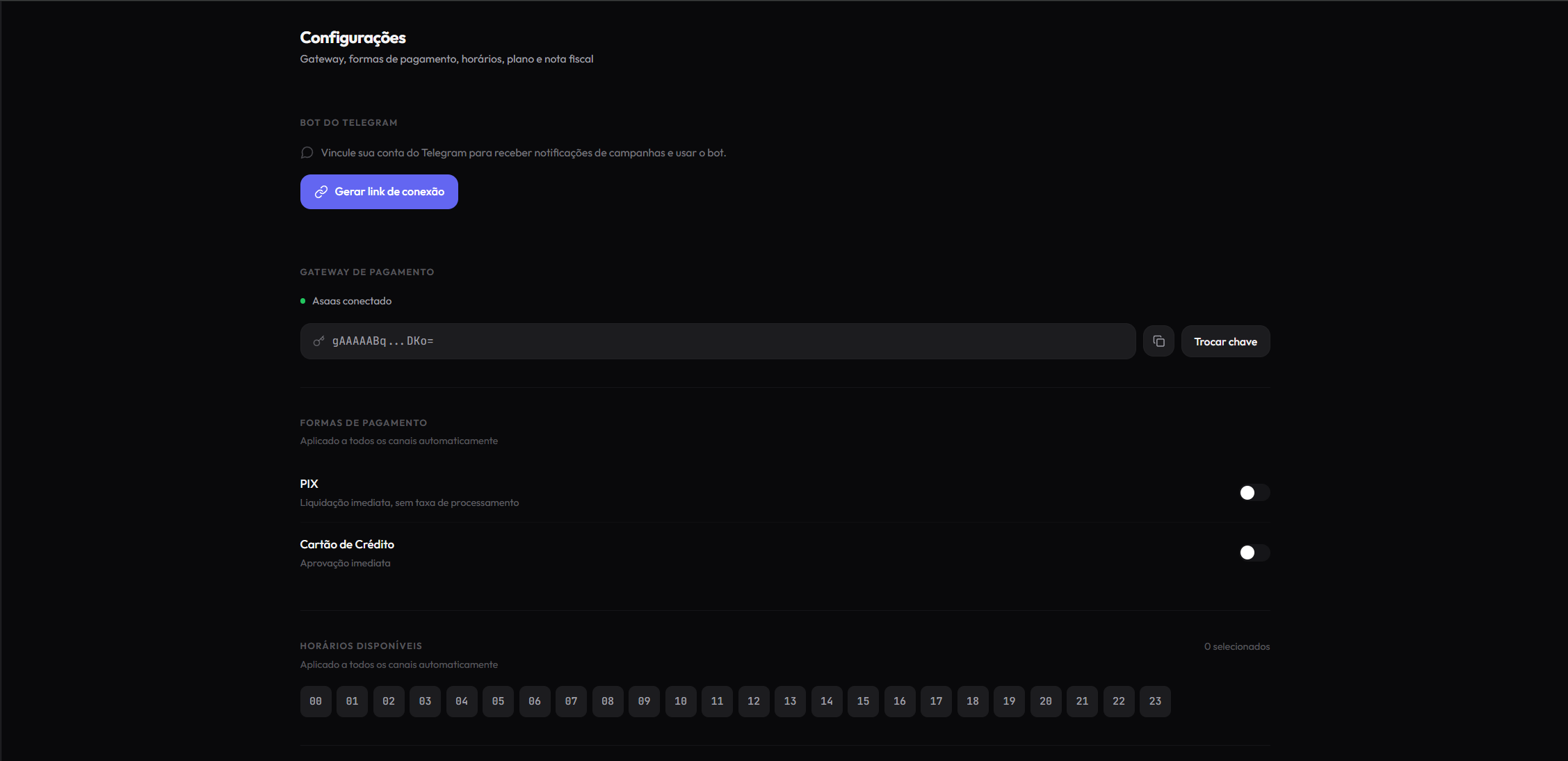
Task: Click the GATEWAY DE PAGAMENTO section header
Action: click(367, 272)
